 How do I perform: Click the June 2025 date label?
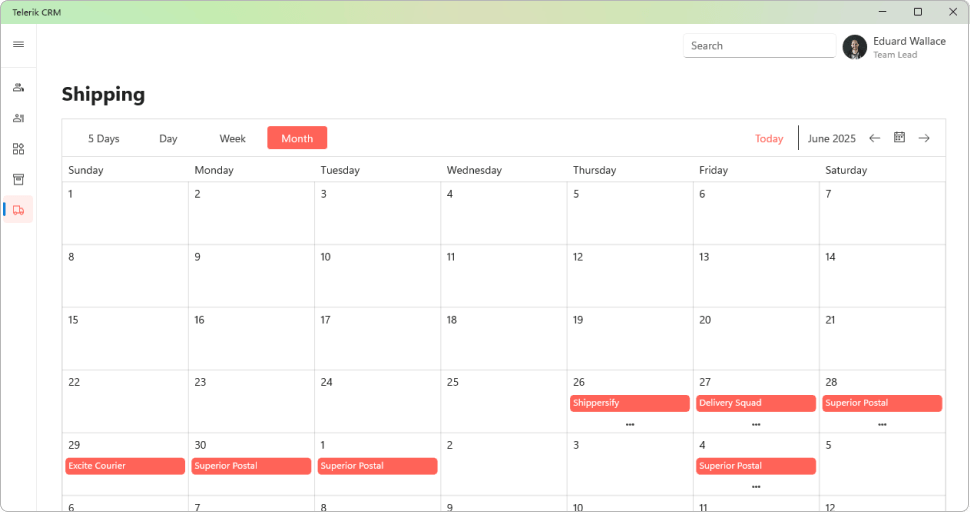tap(831, 139)
